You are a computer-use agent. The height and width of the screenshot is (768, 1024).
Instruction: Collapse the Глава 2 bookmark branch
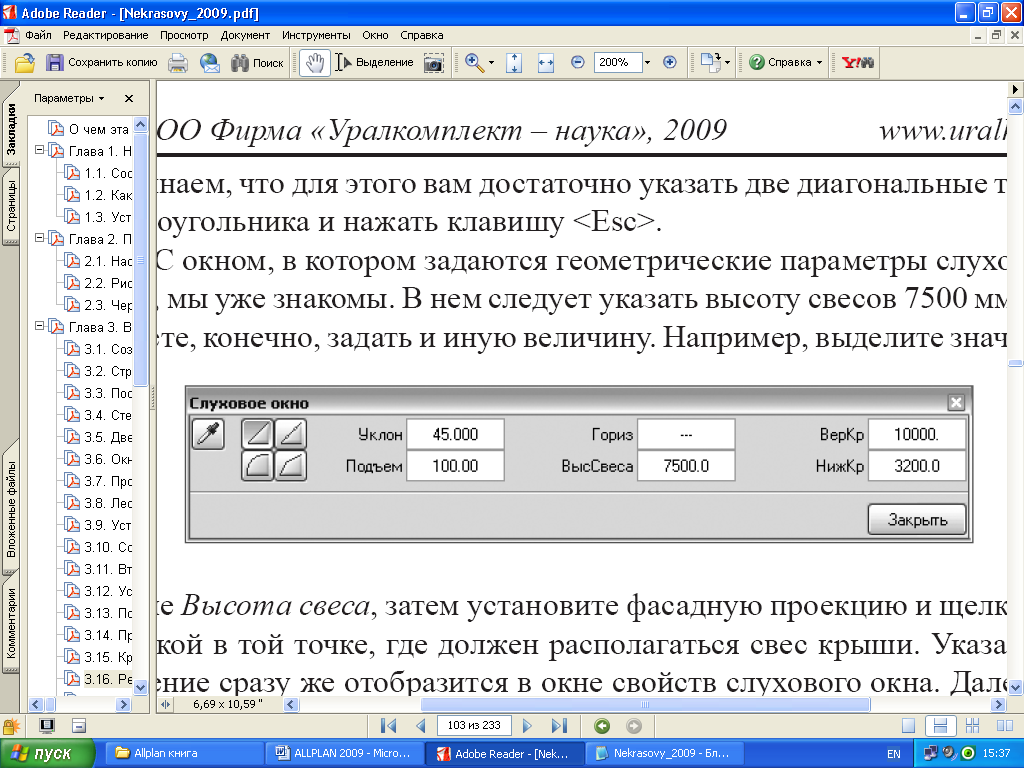[39, 238]
